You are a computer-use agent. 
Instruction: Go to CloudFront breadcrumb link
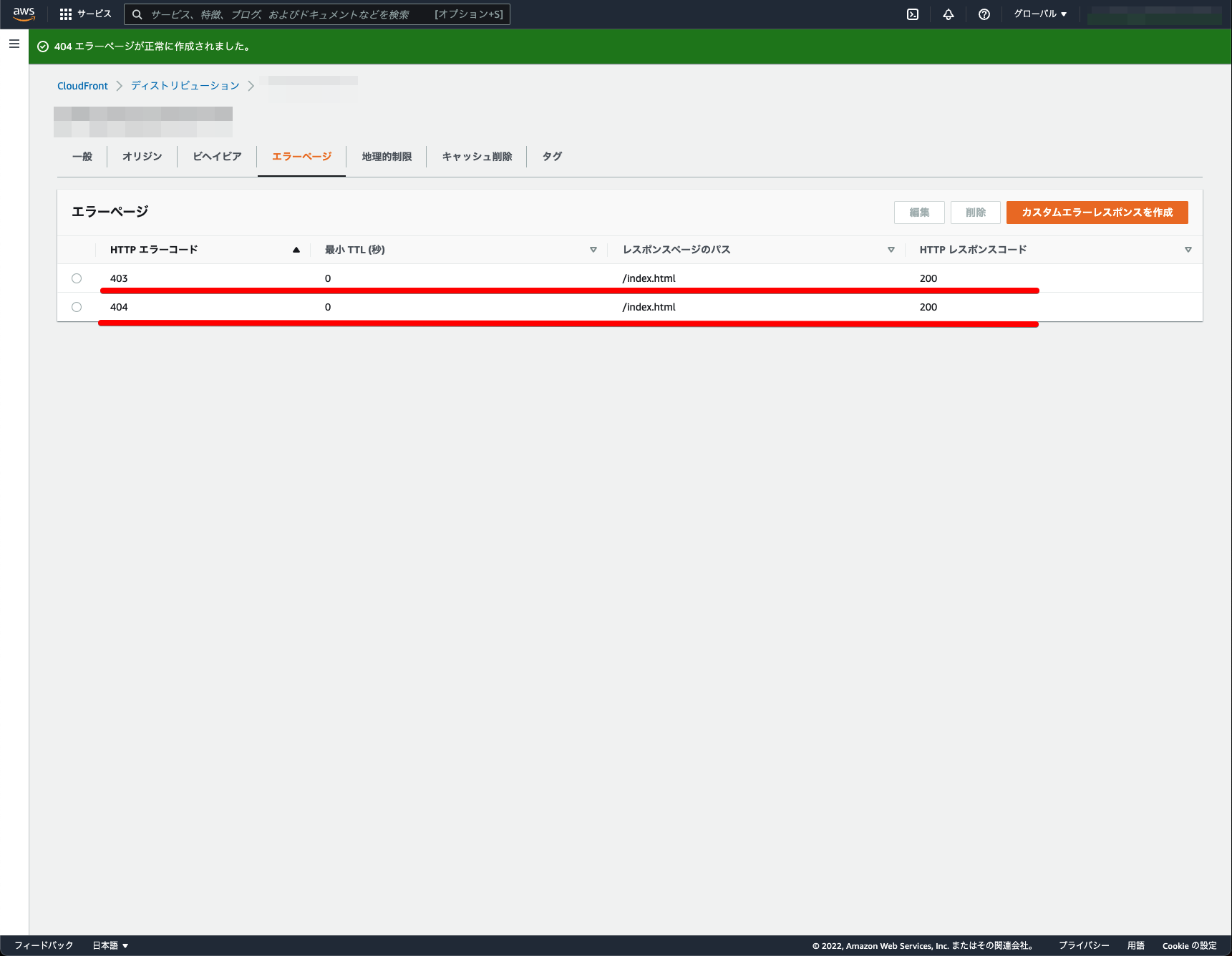(x=82, y=86)
